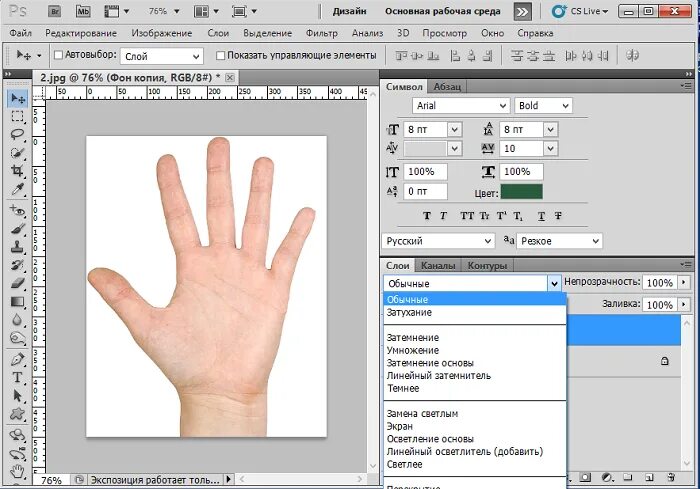Screen dimensions: 700x489
Task: Select the Pen tool
Action: click(x=17, y=359)
